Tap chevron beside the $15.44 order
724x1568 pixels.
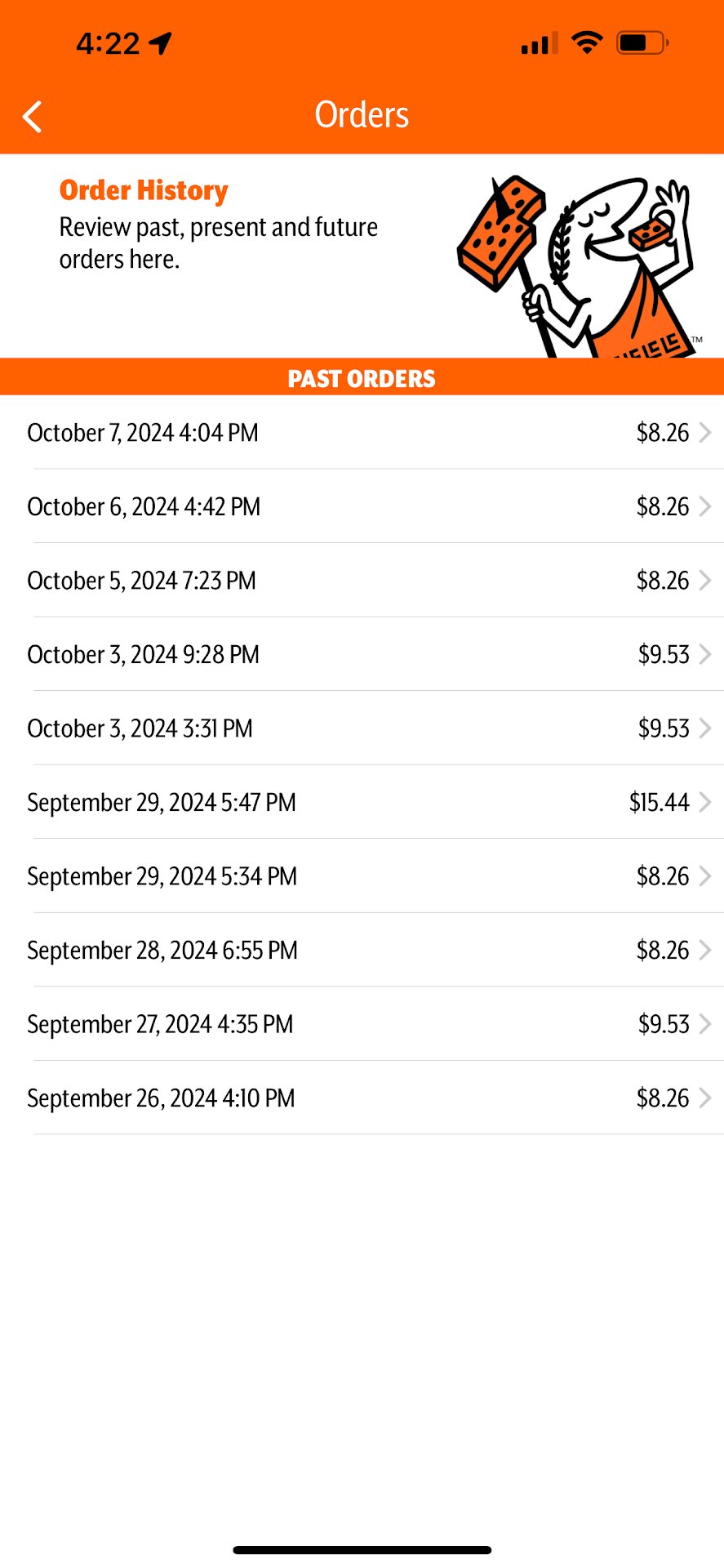point(705,803)
